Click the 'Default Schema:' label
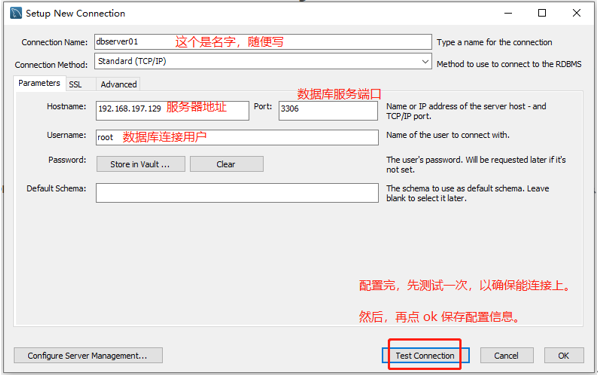Screen dimensions: 598x375 point(56,188)
